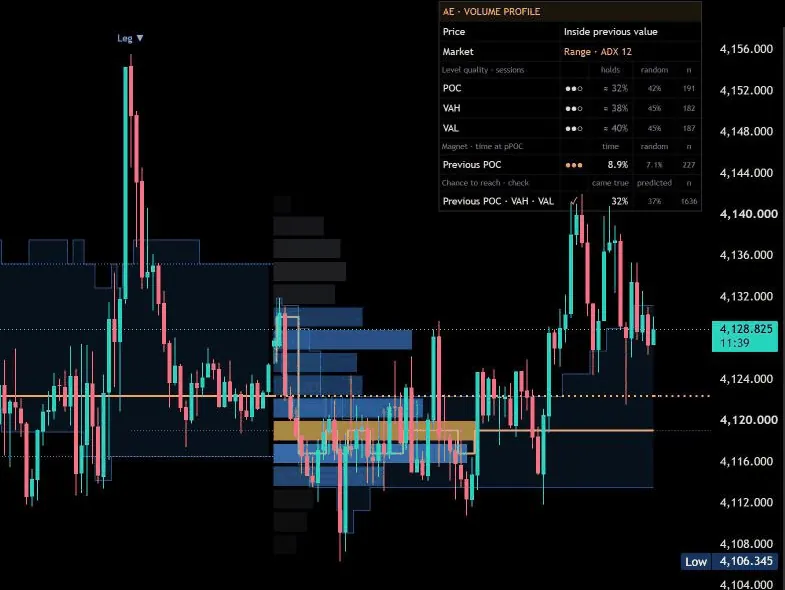Click the '≈ 32%' holds value for POC

point(615,88)
